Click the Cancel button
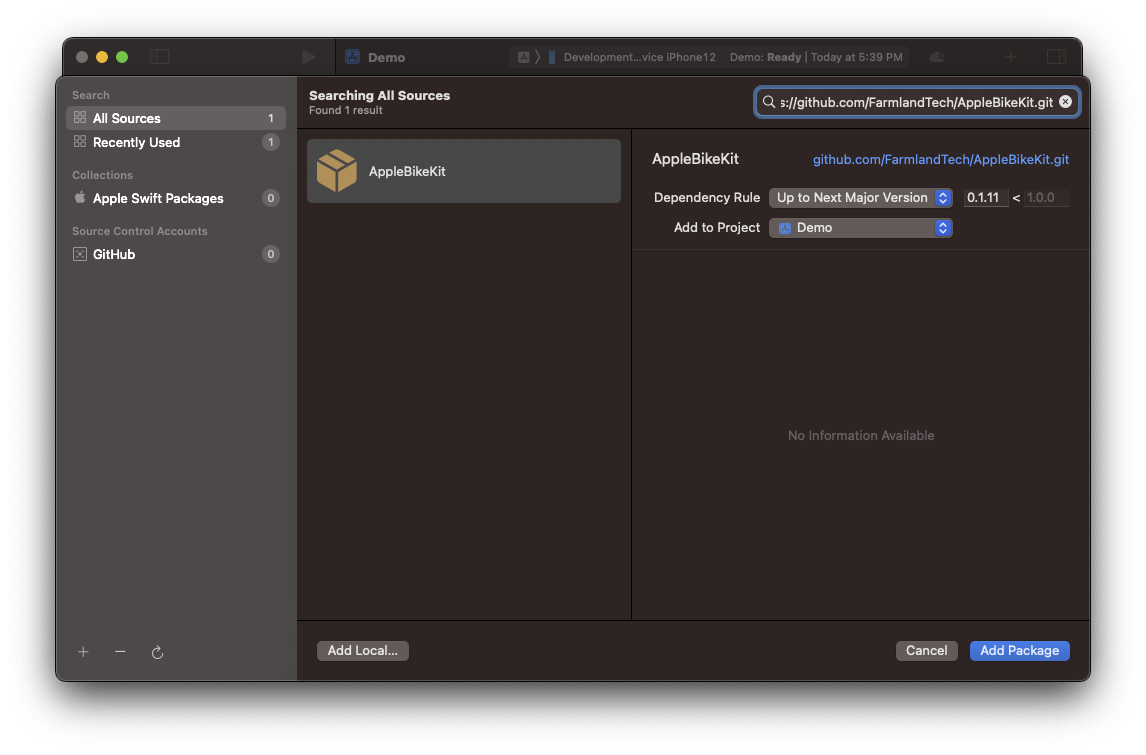1146x755 pixels. click(926, 650)
